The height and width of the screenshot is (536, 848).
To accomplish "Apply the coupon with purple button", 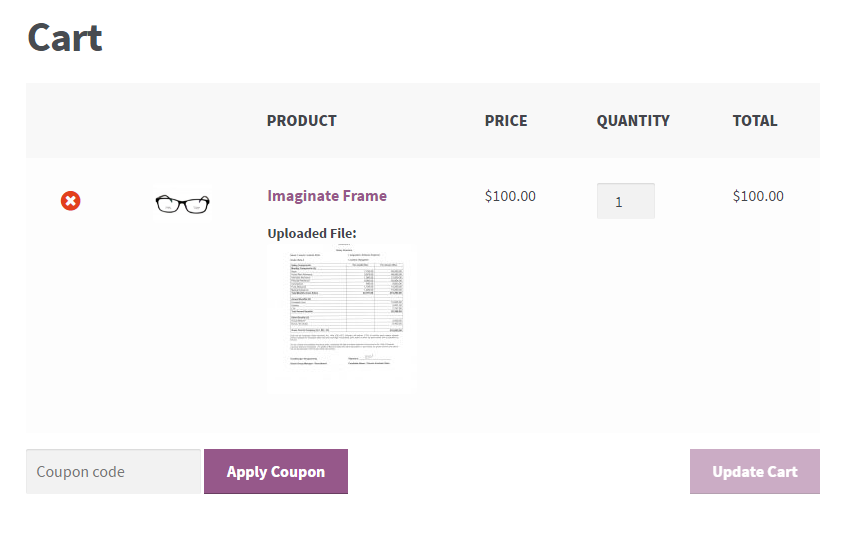I will (276, 472).
